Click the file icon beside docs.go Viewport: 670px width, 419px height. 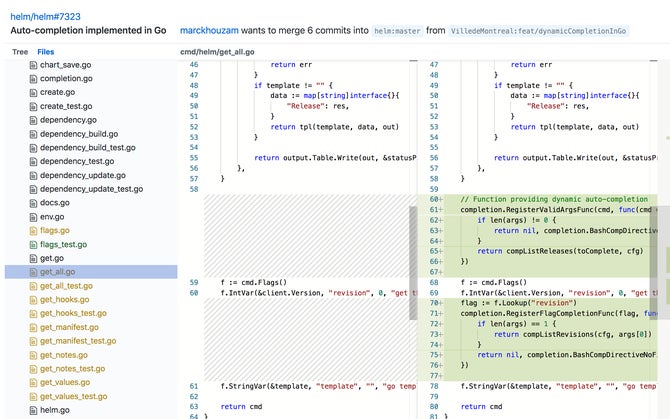(33, 203)
